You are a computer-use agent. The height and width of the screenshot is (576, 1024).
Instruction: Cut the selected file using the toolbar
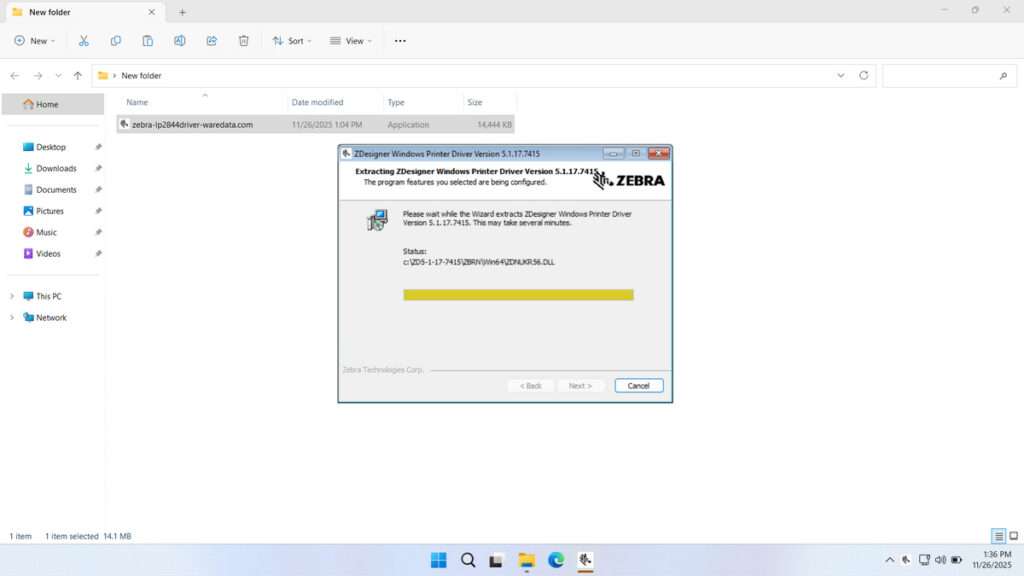tap(84, 40)
